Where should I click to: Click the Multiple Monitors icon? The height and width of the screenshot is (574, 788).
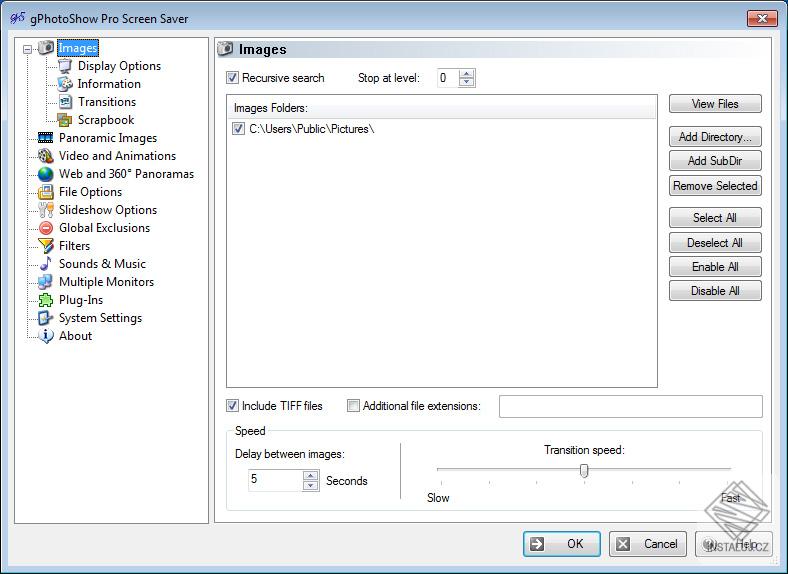click(46, 282)
